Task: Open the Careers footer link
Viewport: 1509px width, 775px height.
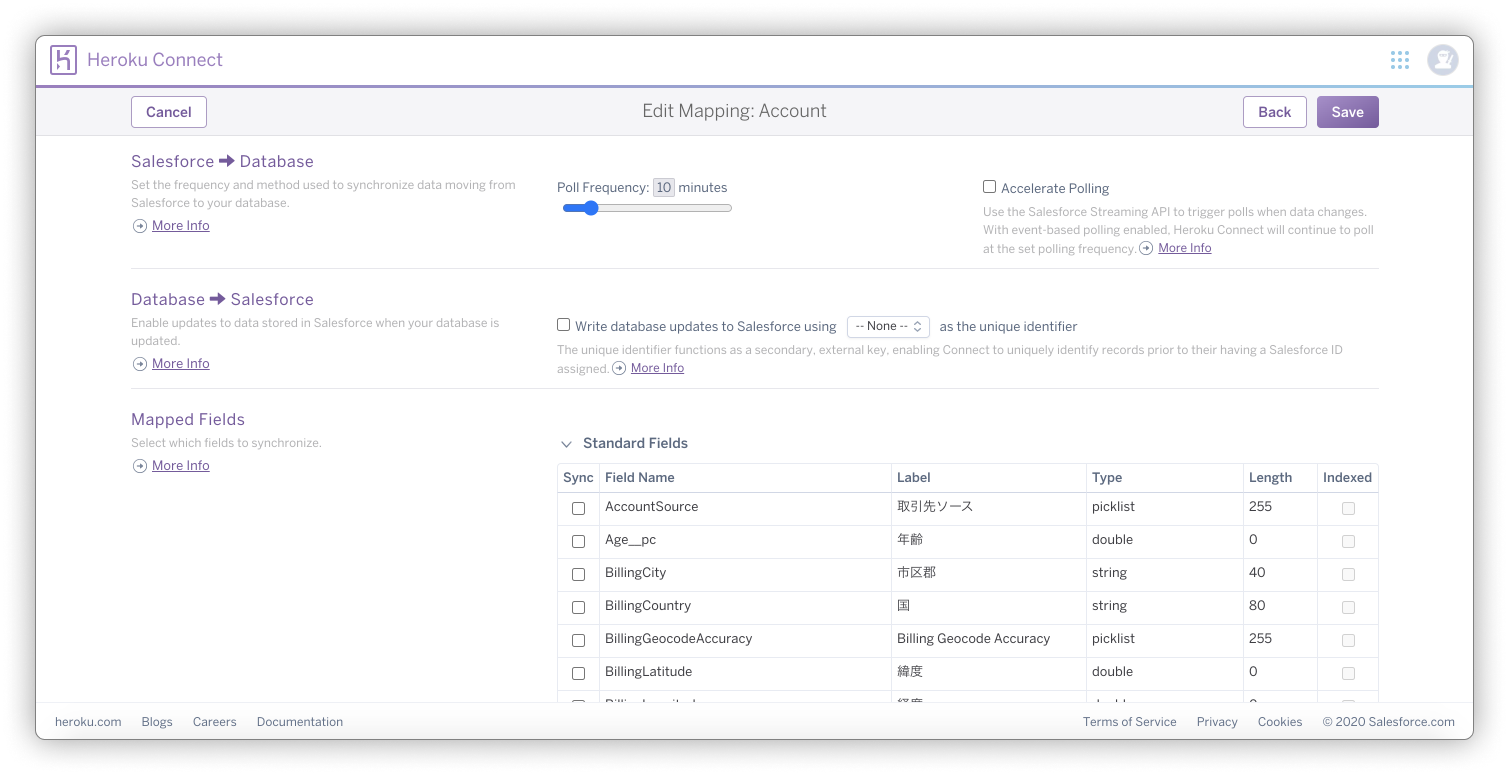Action: pos(215,722)
